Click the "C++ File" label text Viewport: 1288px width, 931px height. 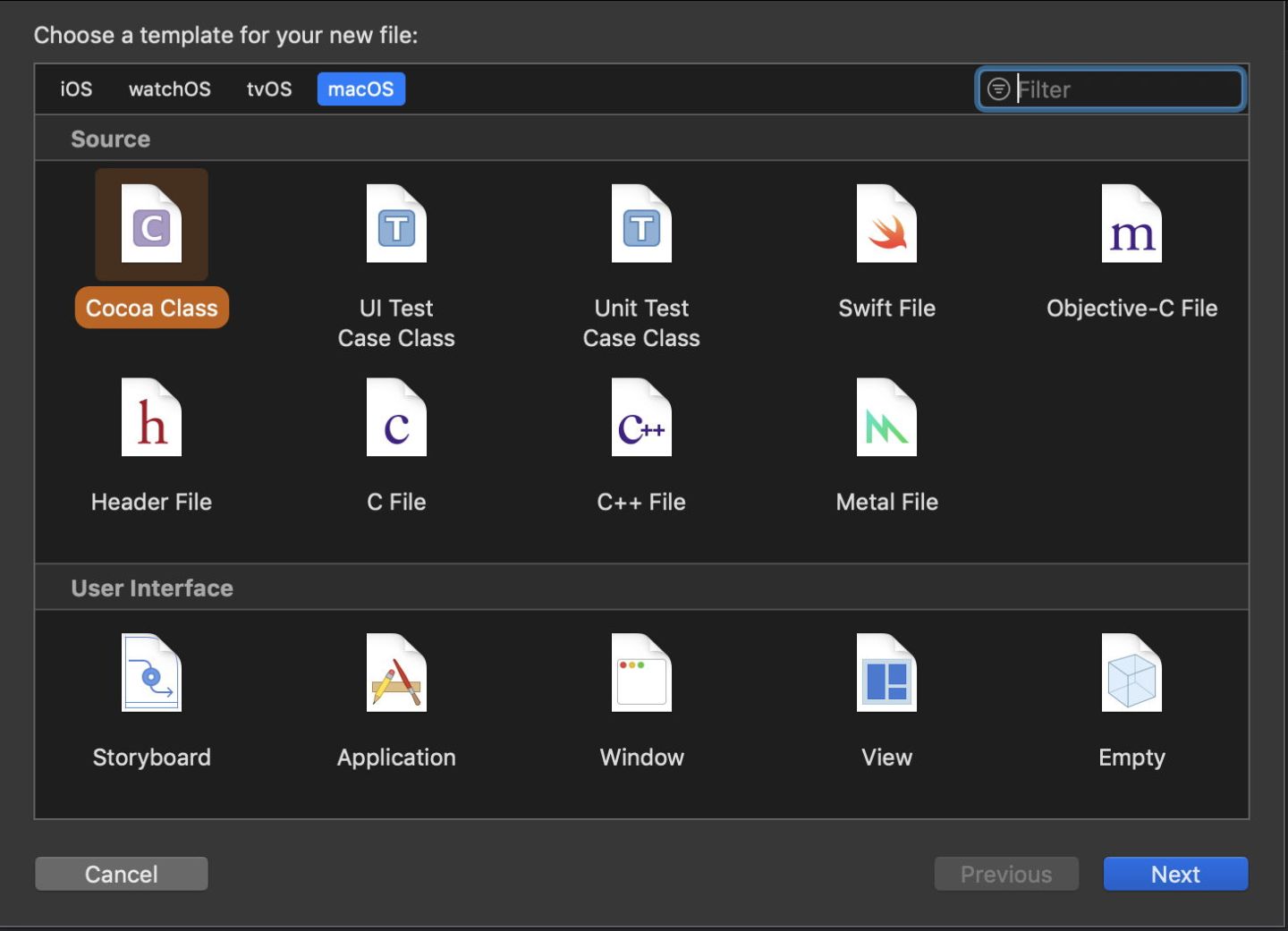[641, 503]
